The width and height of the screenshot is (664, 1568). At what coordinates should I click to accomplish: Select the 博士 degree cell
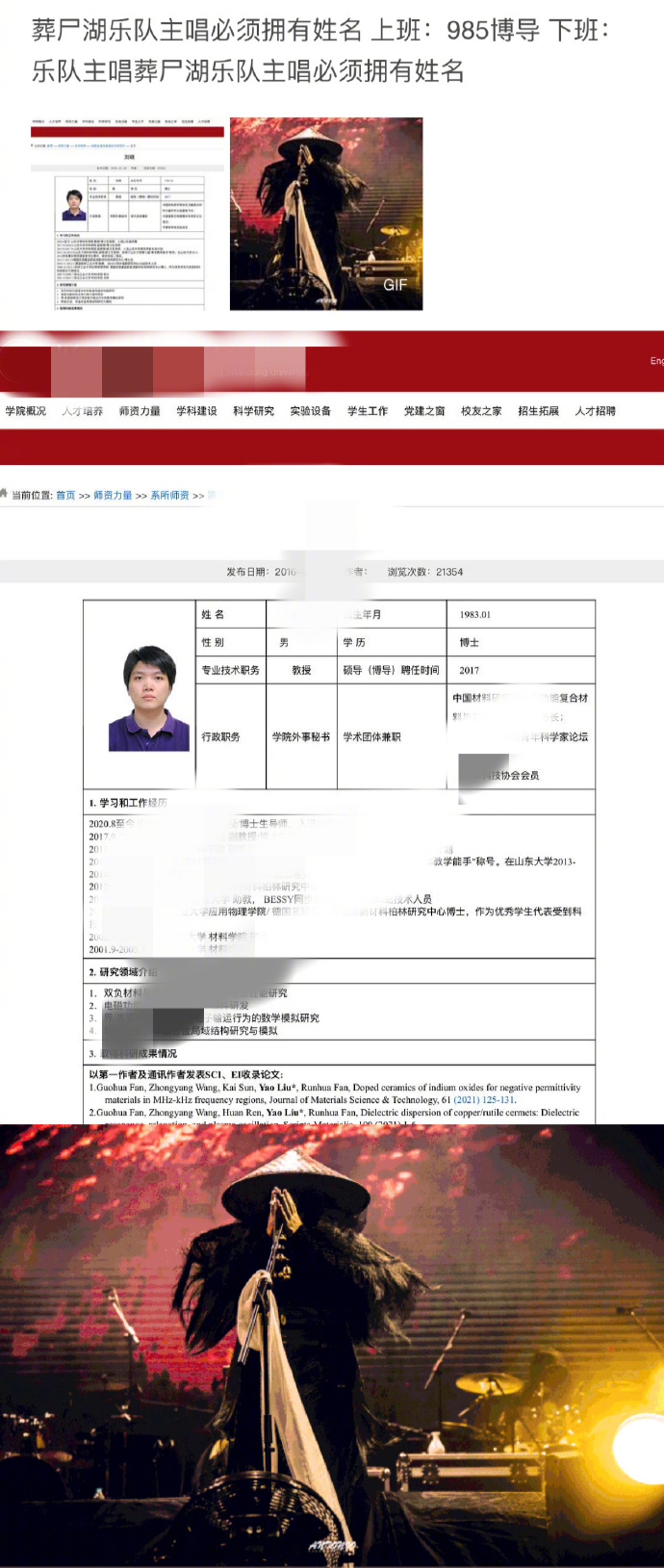point(521,642)
